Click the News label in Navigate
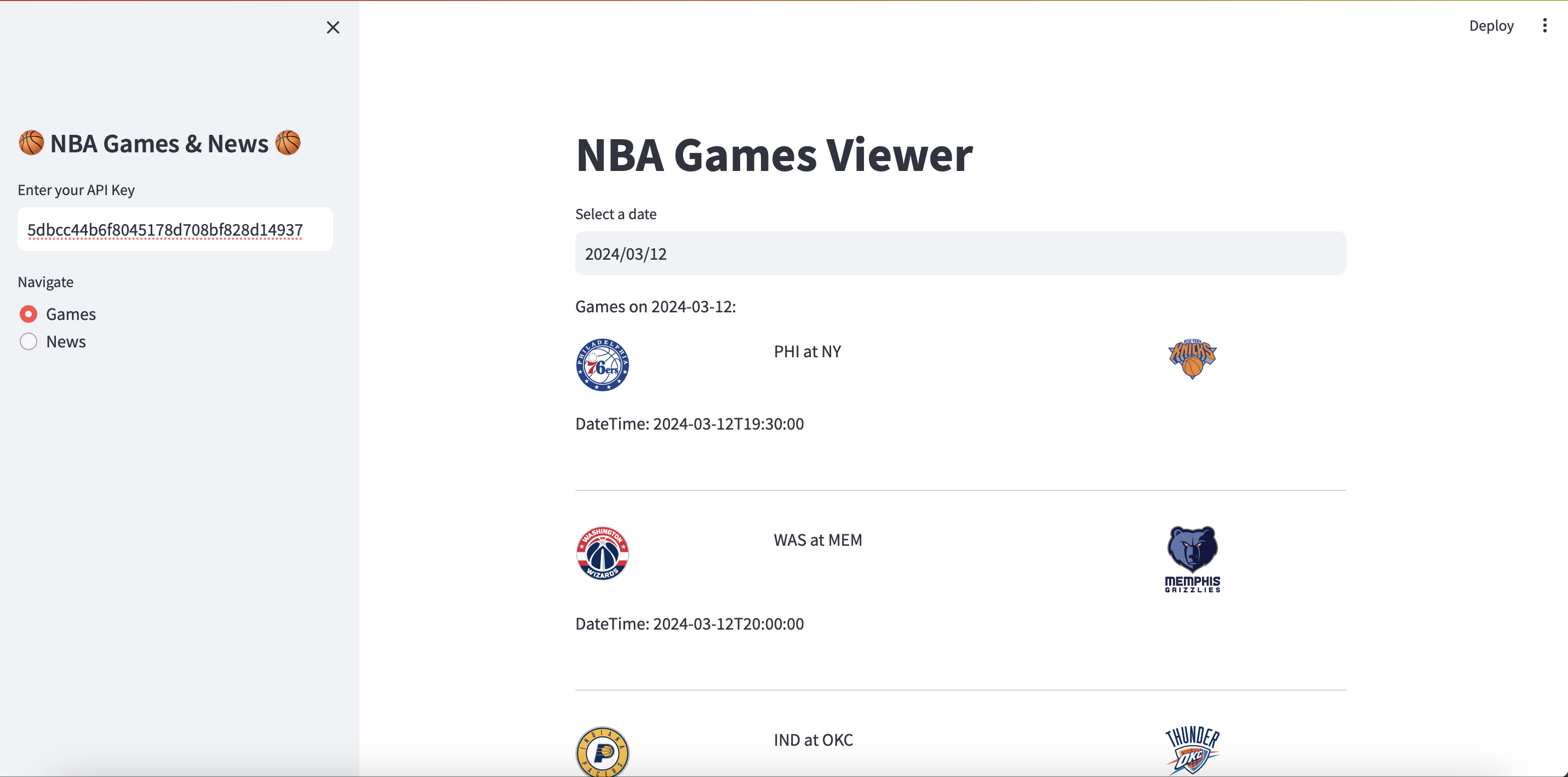The height and width of the screenshot is (777, 1568). [x=66, y=341]
